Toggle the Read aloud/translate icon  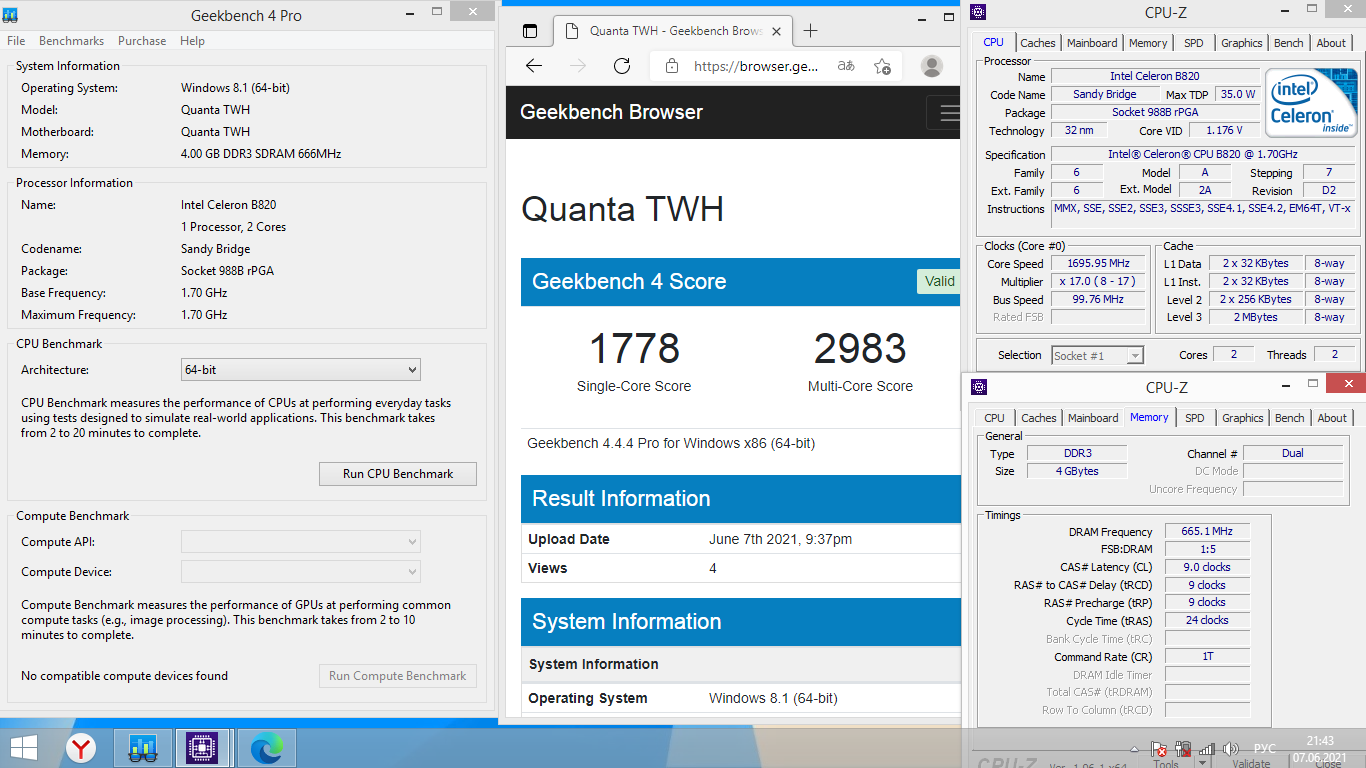[x=846, y=66]
